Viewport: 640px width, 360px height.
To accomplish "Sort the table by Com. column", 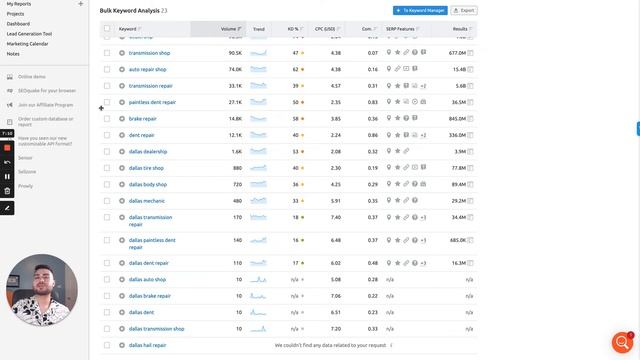I will tap(369, 29).
